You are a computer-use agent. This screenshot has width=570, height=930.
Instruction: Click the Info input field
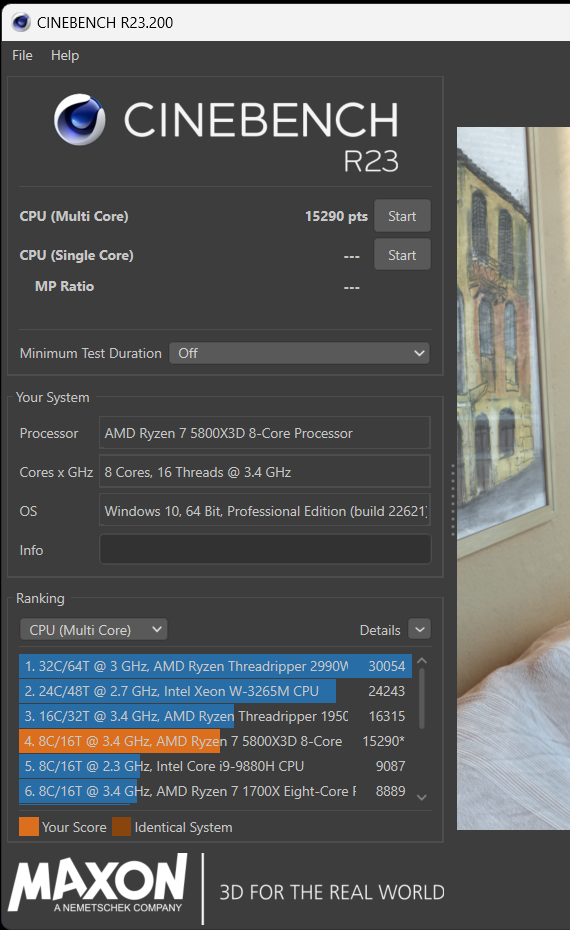265,549
